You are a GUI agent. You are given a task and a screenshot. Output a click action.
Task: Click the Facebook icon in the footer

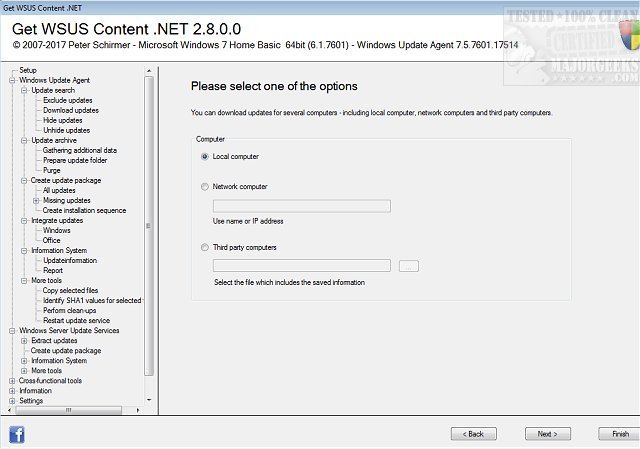[16, 434]
